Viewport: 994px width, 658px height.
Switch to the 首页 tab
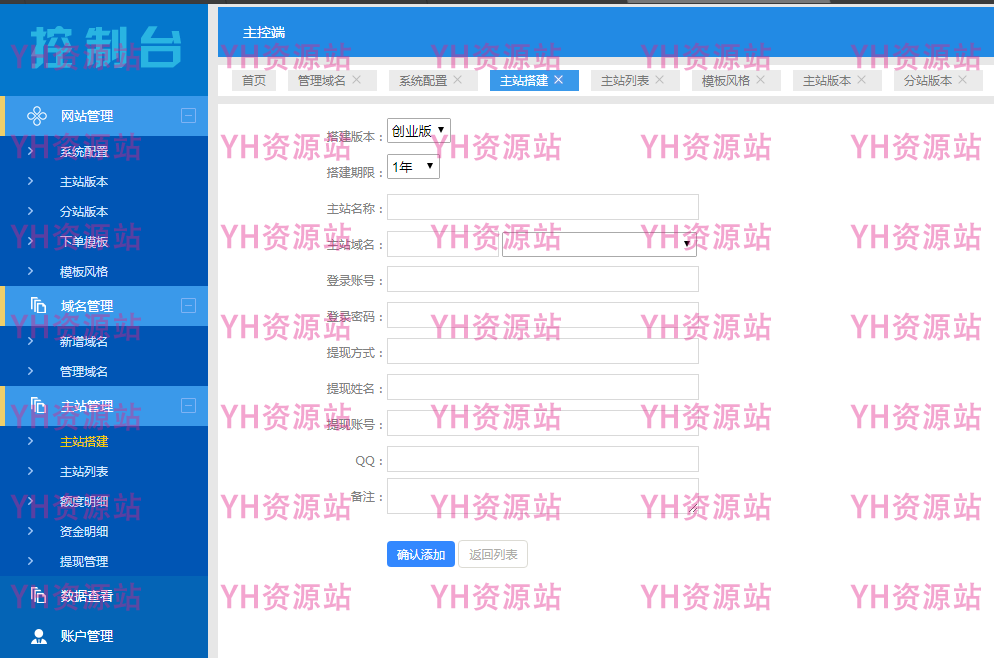click(254, 81)
